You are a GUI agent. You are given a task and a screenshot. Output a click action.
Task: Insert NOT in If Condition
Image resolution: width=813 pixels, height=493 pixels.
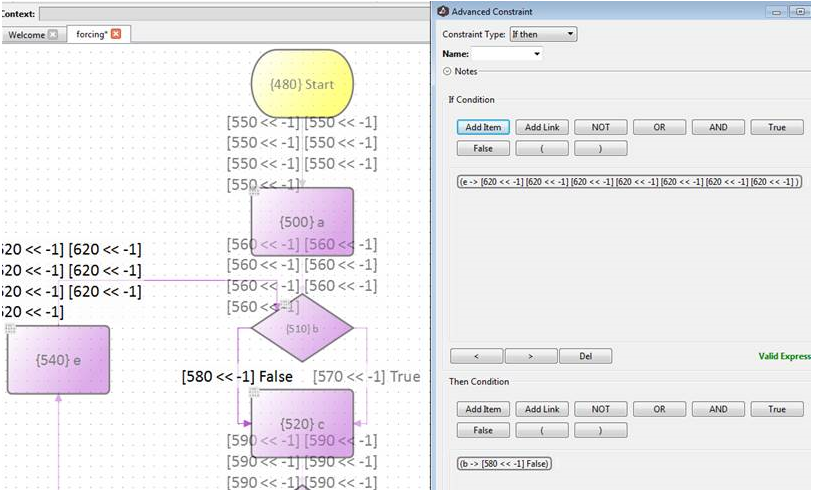(x=600, y=127)
